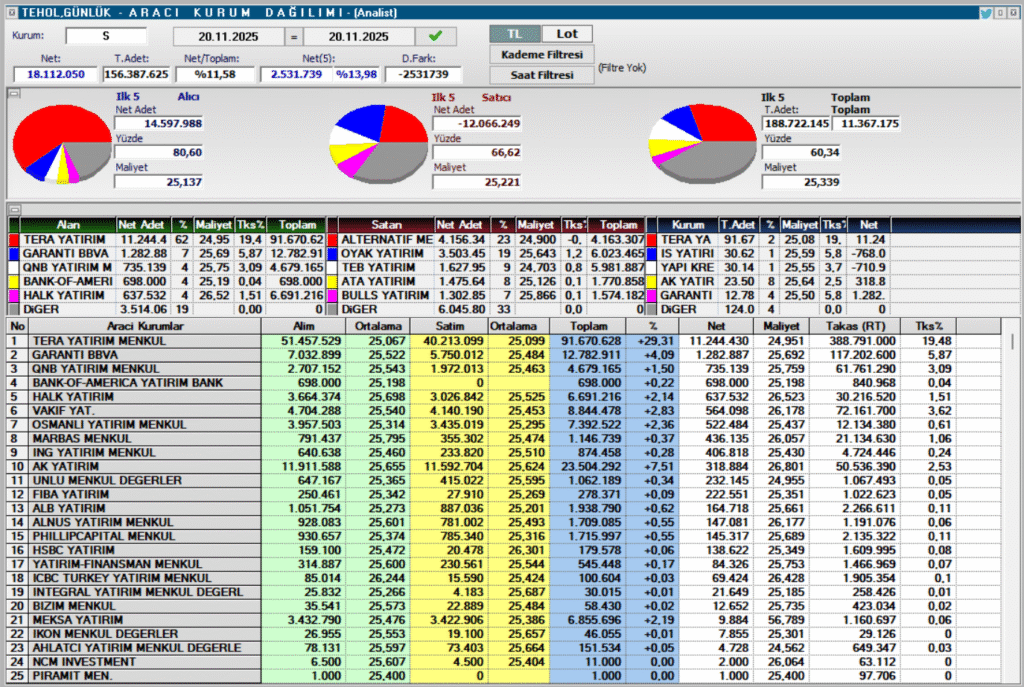This screenshot has height=687, width=1024.
Task: Sort by Maliyet header in main table
Action: (781, 326)
